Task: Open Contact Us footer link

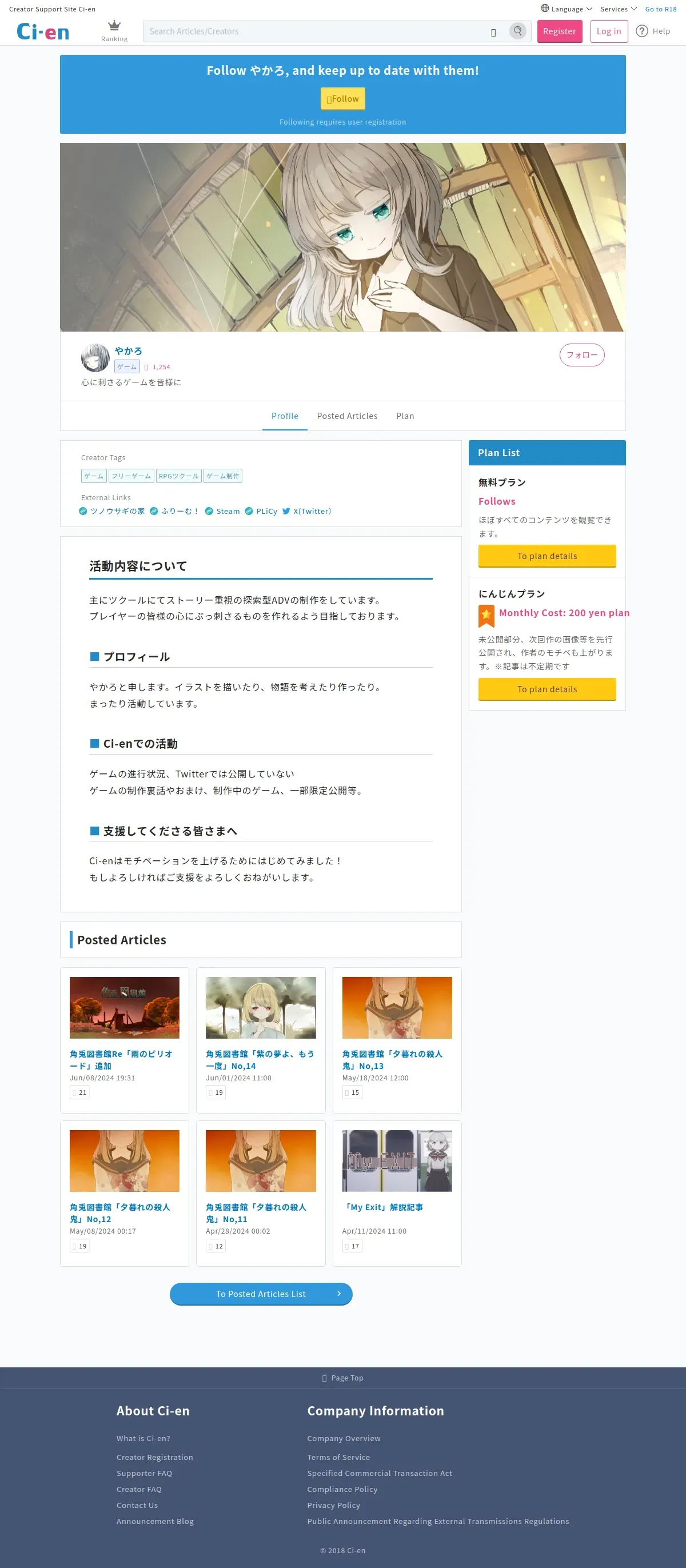Action: click(x=137, y=1505)
